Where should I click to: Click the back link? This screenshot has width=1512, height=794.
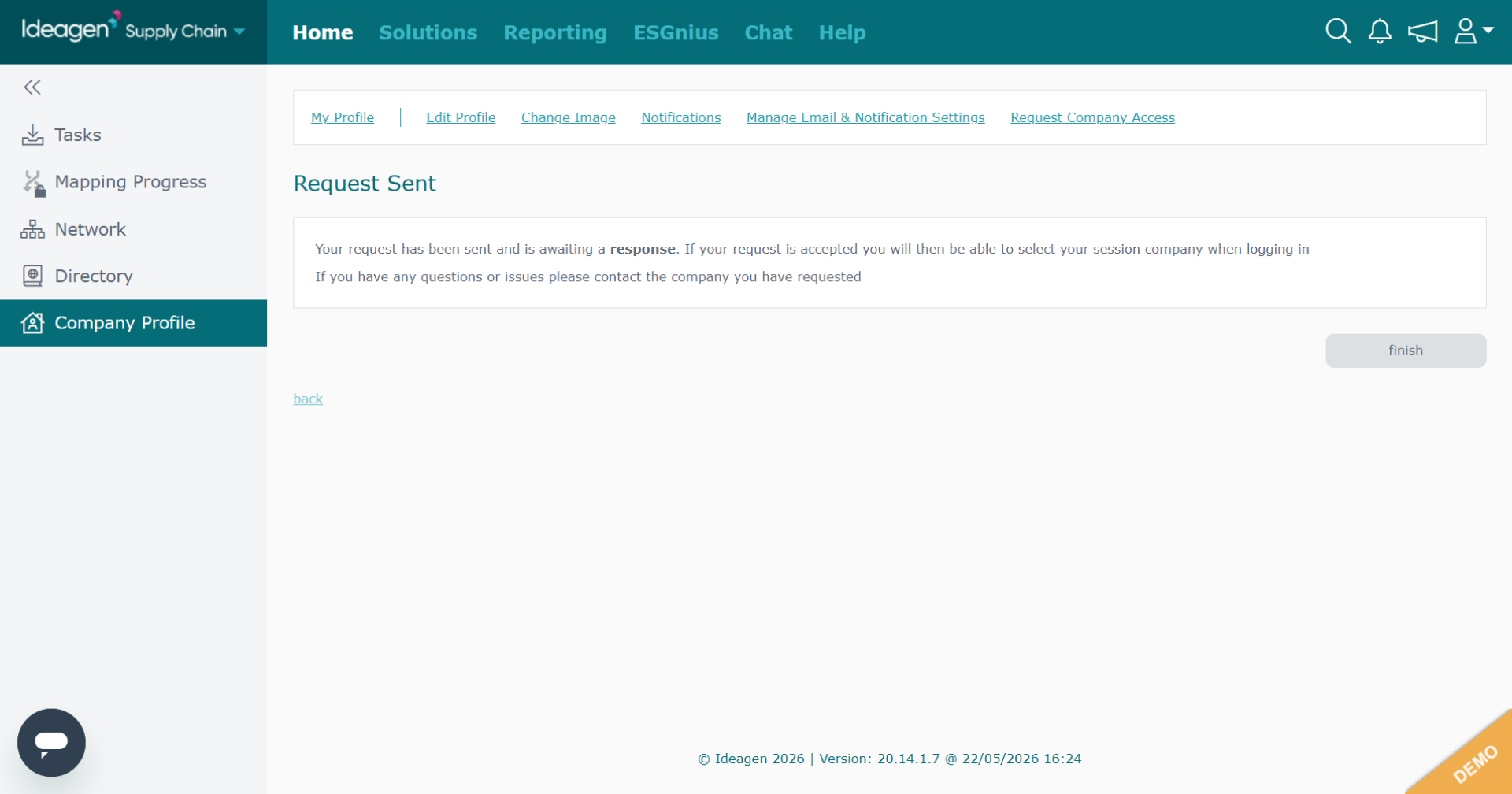click(308, 399)
